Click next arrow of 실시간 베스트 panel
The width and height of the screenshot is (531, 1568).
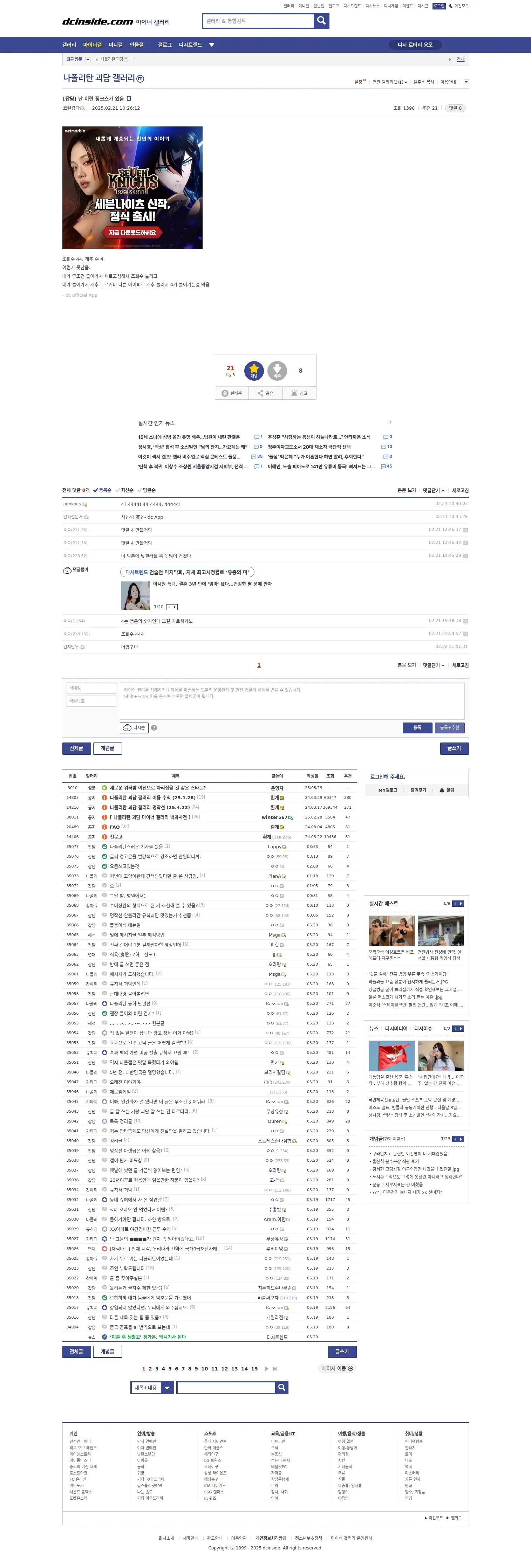[461, 903]
